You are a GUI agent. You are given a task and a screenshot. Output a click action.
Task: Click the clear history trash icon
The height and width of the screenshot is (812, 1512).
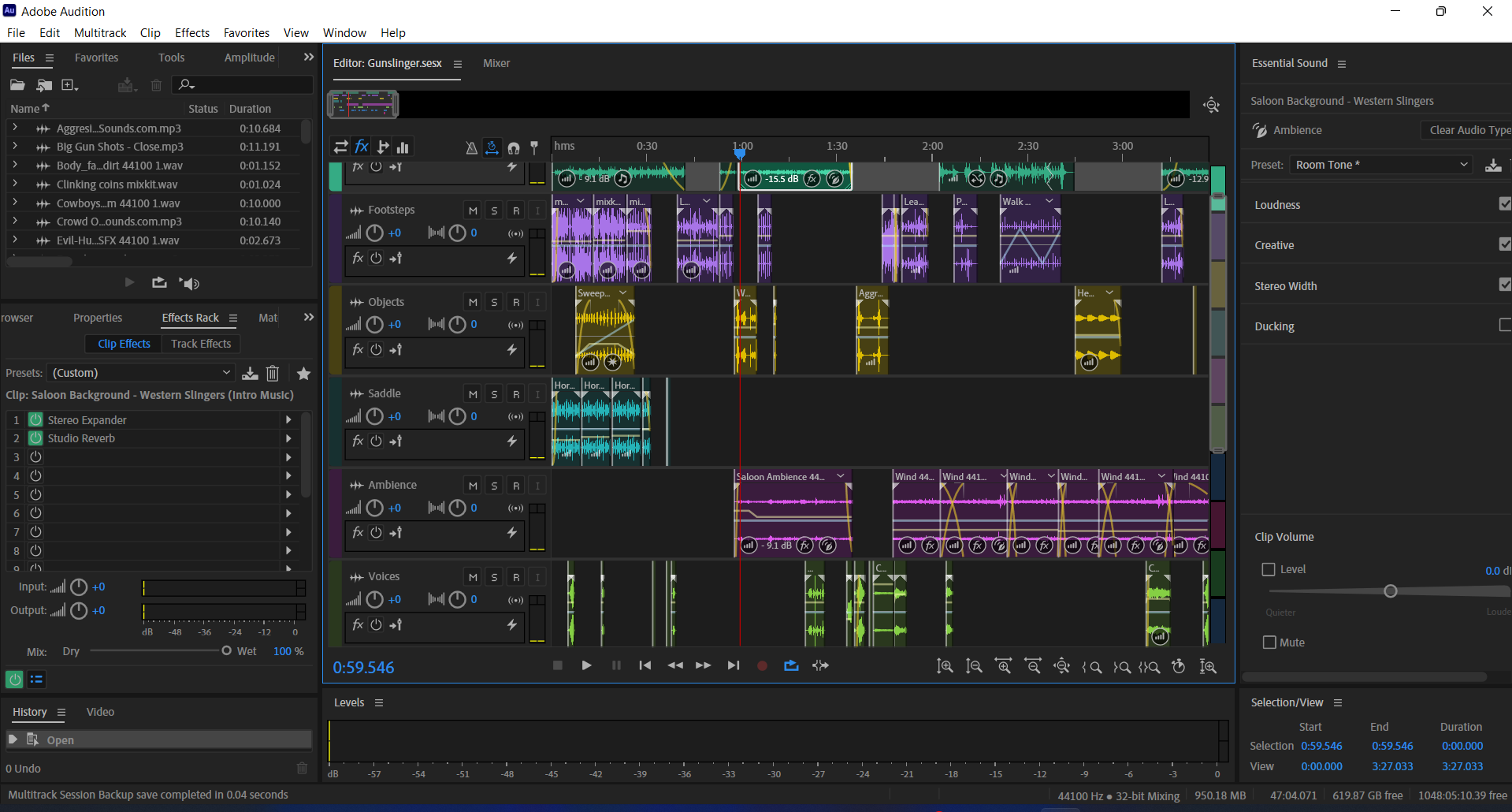[302, 768]
